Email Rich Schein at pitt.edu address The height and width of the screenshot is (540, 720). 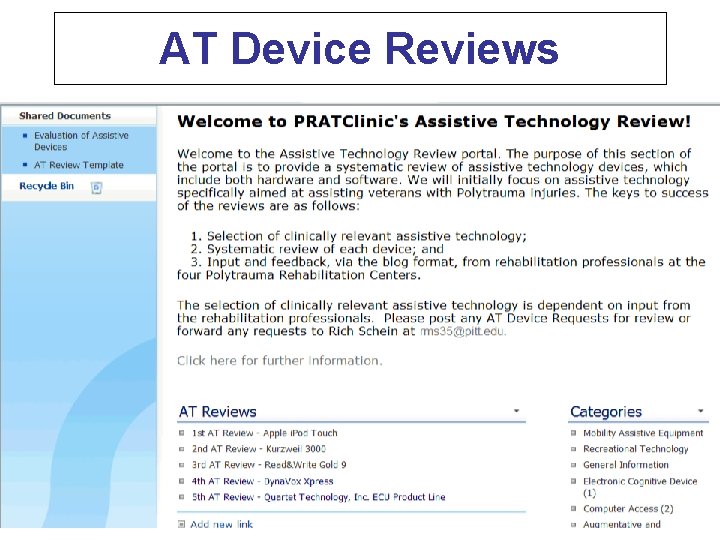[x=463, y=331]
